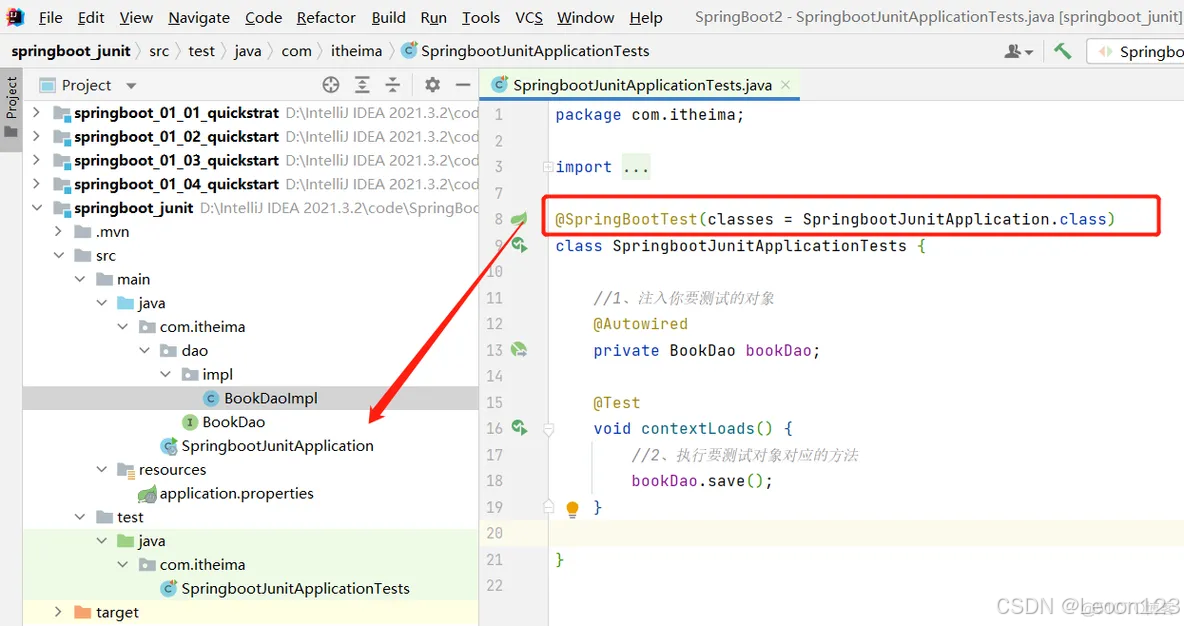1184x626 pixels.
Task: Click the Build project hammer icon
Action: pyautogui.click(x=1062, y=51)
